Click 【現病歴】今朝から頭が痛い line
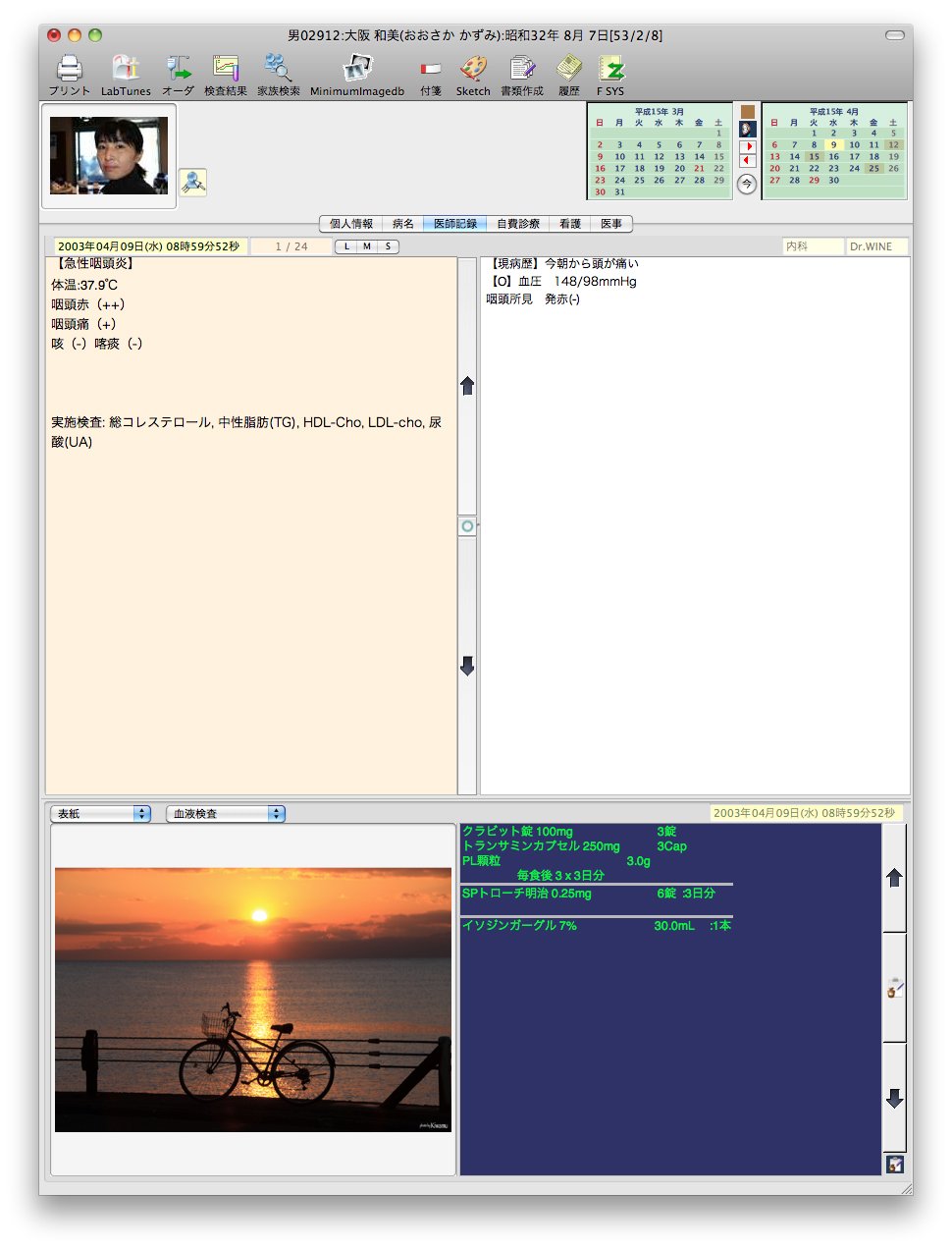Screen dimensions: 952x1249 562,263
